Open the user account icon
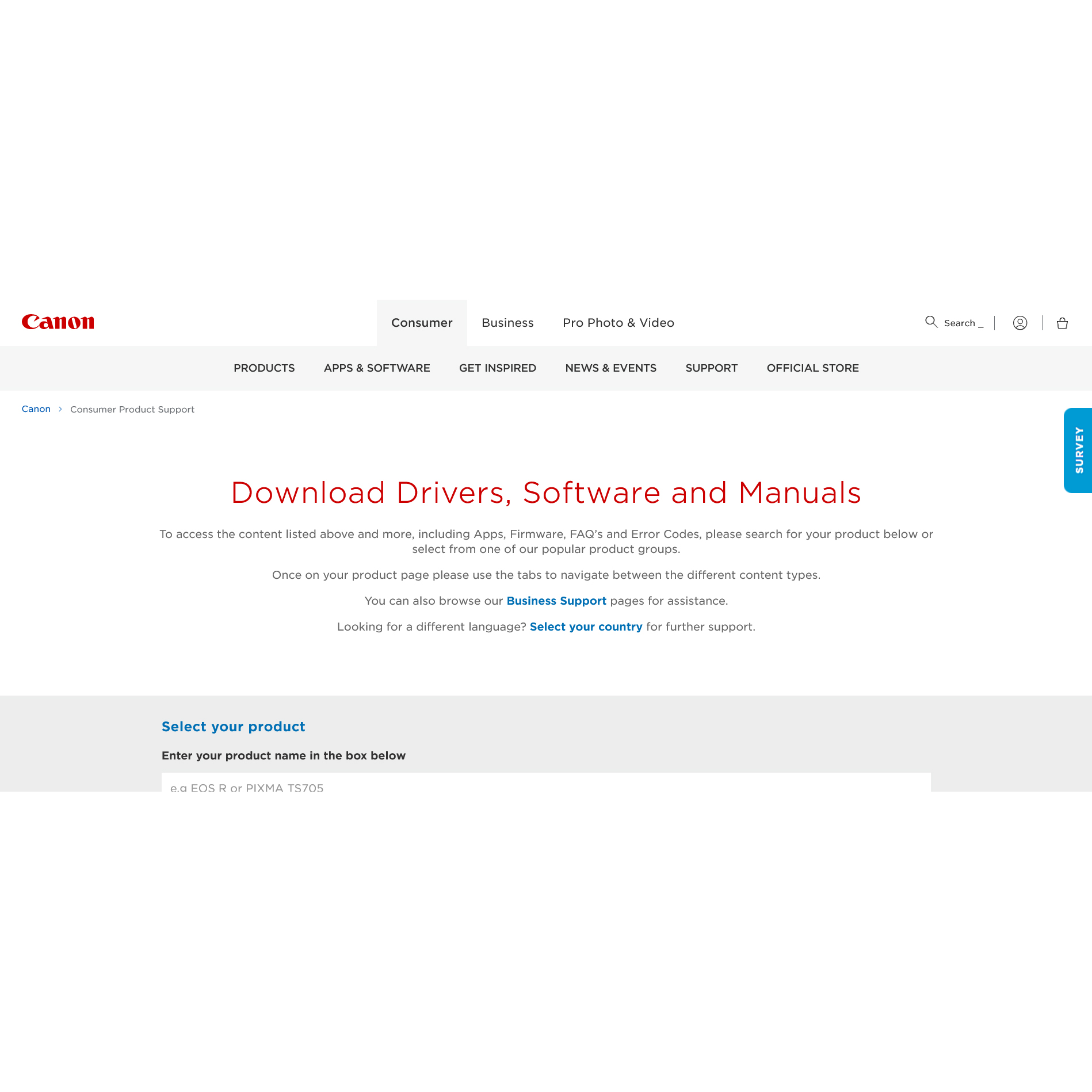Image resolution: width=1092 pixels, height=1092 pixels. 1020,323
